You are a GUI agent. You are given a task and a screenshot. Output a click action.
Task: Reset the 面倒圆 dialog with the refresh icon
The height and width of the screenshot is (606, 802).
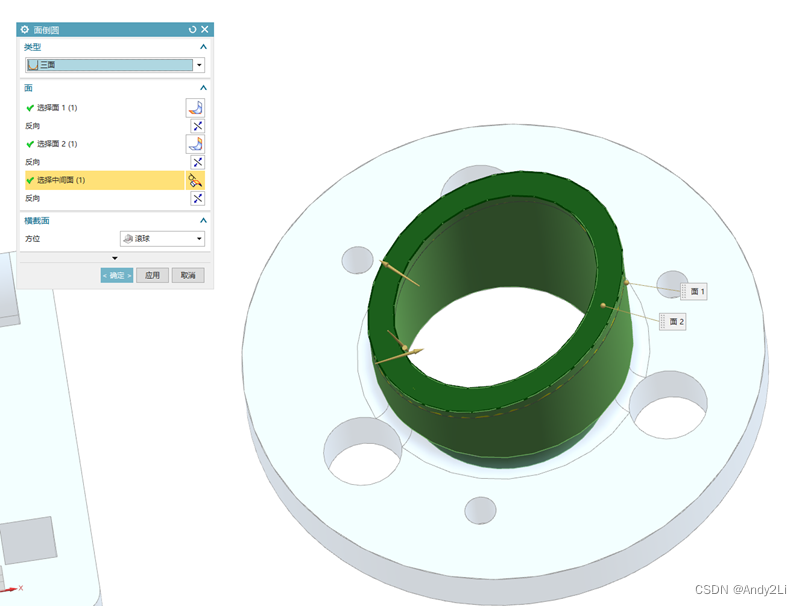pos(192,30)
